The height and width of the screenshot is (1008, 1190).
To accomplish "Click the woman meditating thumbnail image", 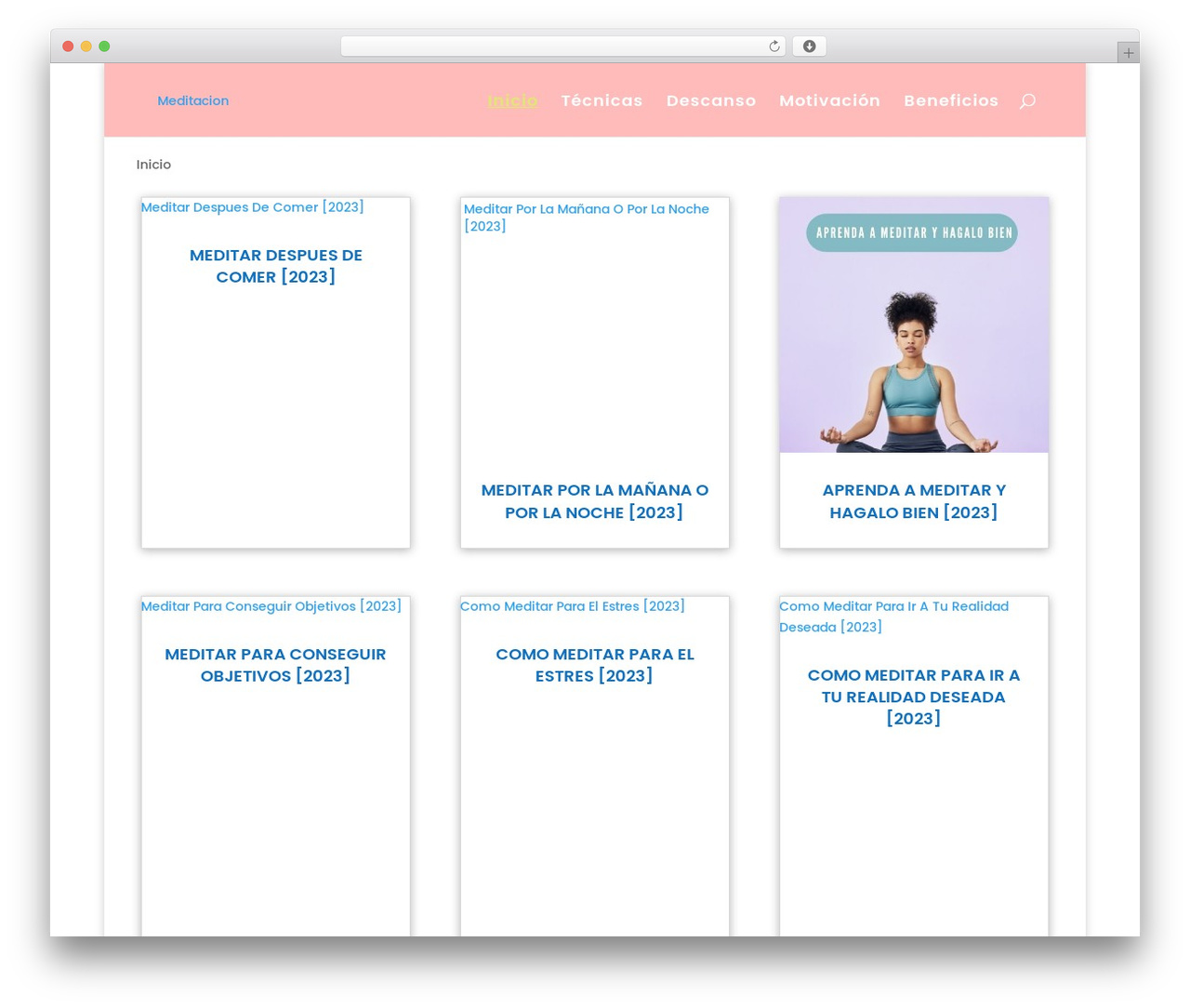I will [x=914, y=325].
